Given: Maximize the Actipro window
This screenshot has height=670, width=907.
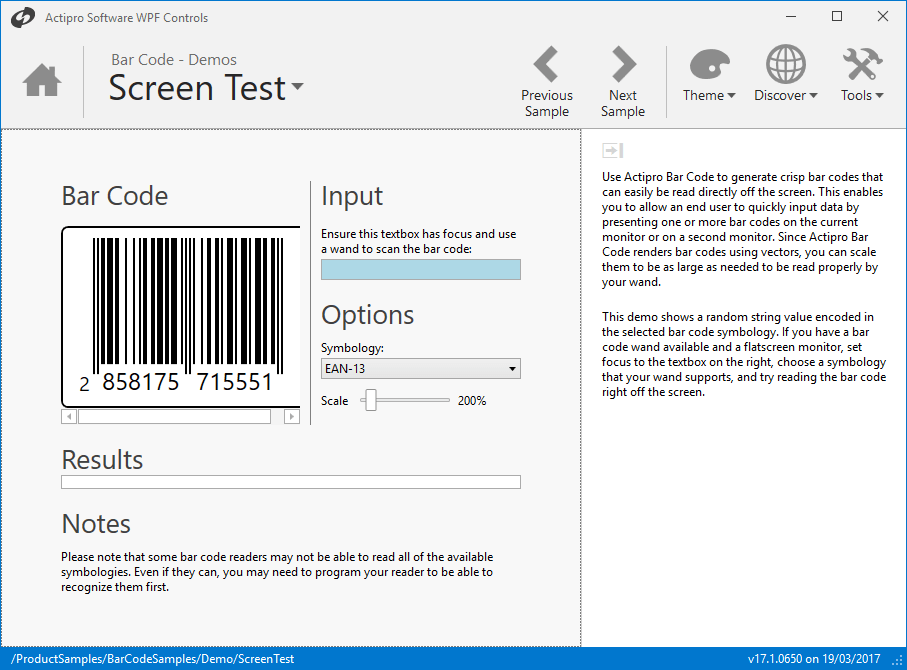Looking at the screenshot, I should tap(836, 16).
